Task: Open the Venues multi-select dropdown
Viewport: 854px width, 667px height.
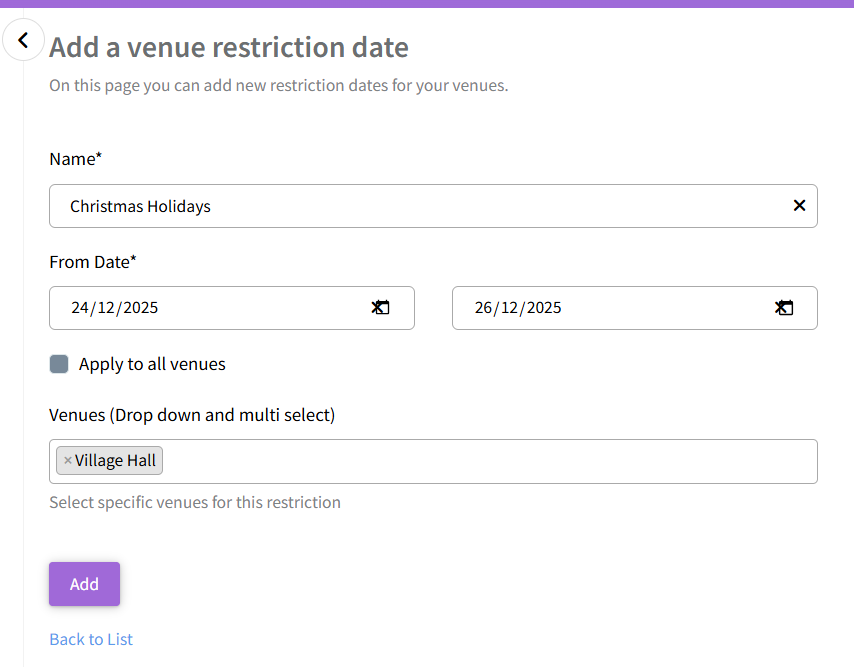Action: (490, 461)
